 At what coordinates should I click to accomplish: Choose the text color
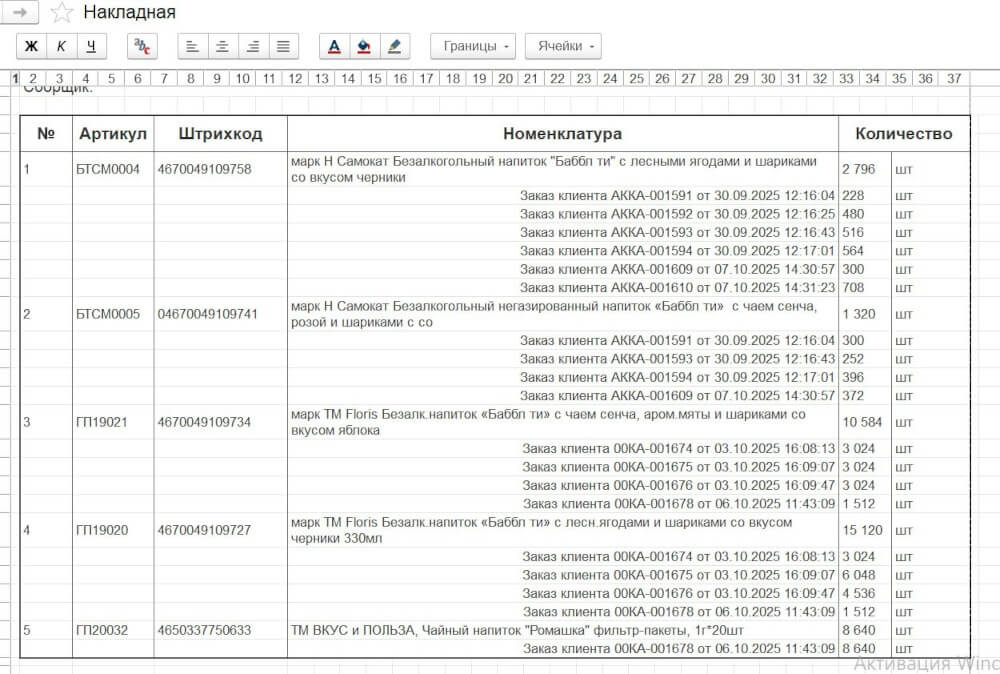334,46
